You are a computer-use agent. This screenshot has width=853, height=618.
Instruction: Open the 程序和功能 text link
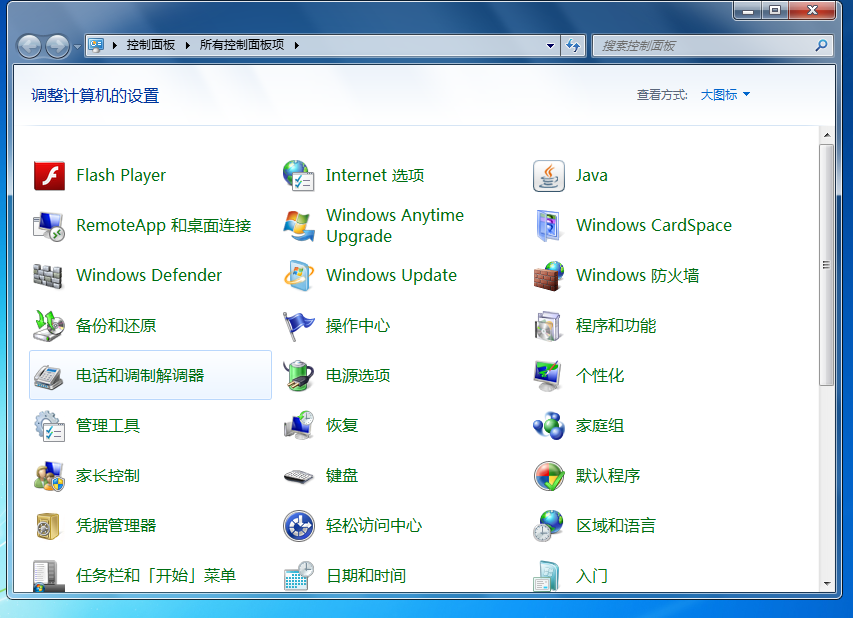[x=616, y=326]
